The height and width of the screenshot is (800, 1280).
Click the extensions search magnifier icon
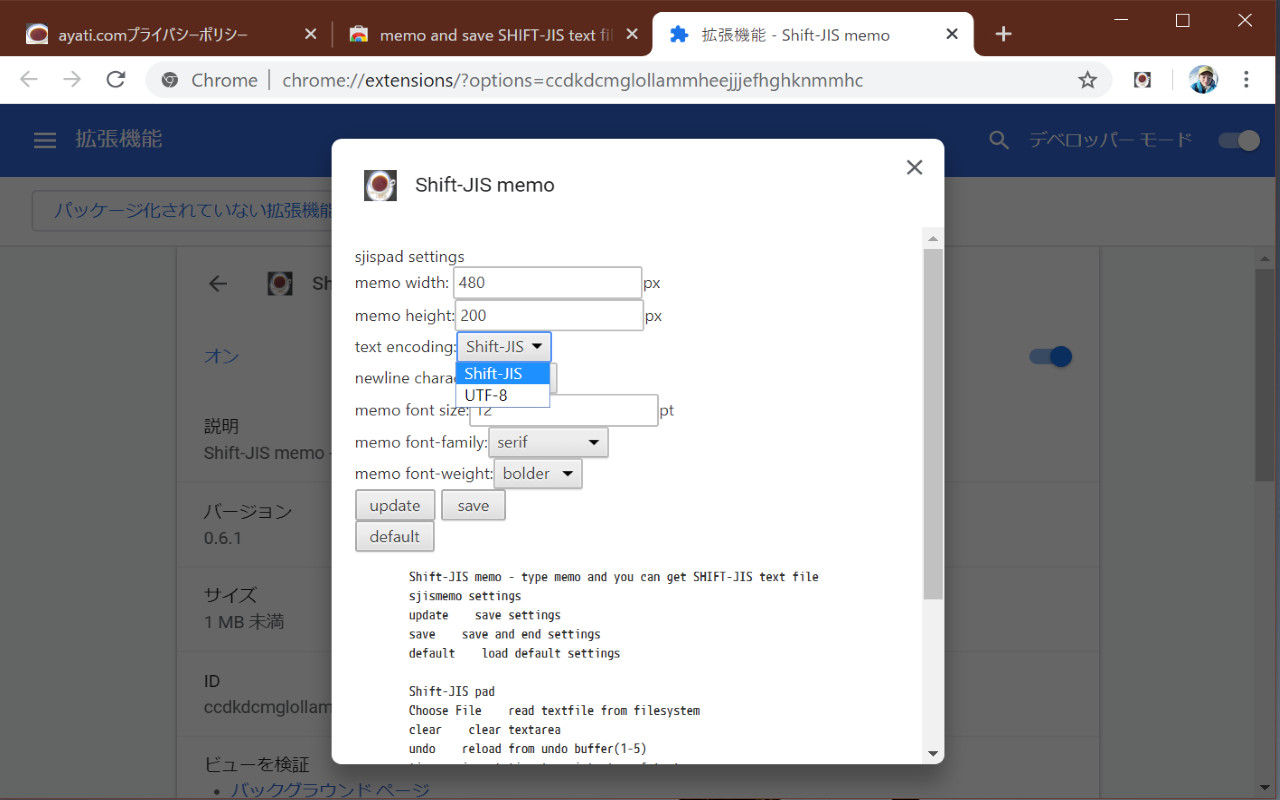[x=999, y=140]
